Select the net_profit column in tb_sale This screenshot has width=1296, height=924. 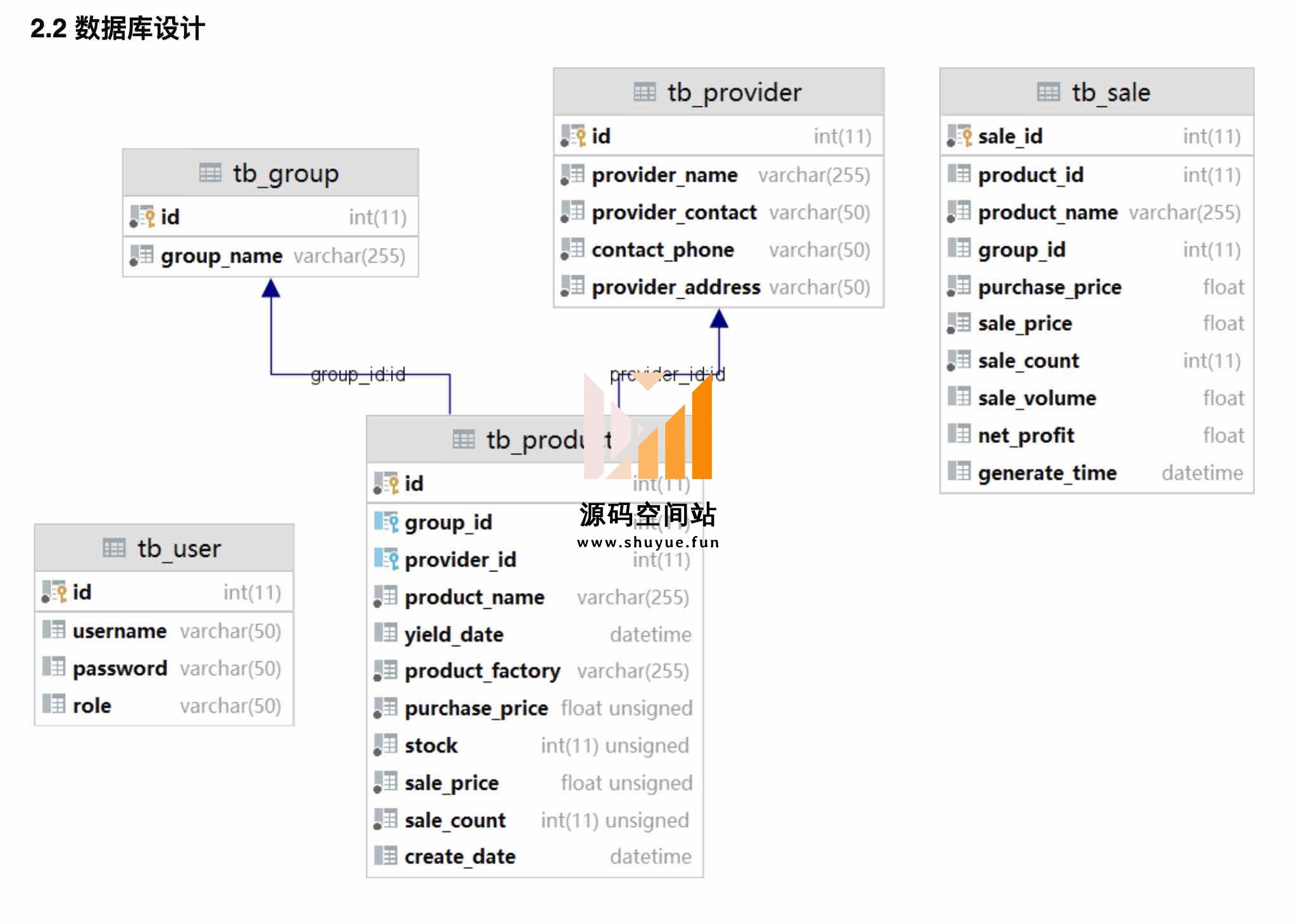point(1097,435)
